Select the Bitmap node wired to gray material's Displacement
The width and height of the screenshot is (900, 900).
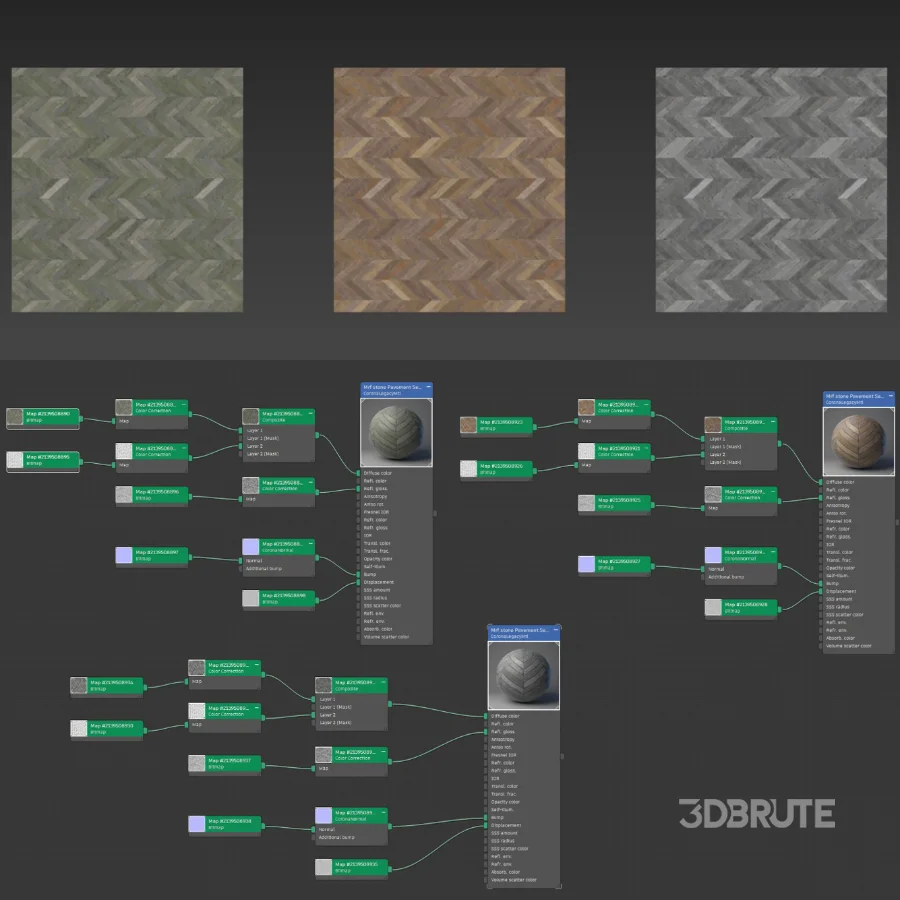[351, 867]
